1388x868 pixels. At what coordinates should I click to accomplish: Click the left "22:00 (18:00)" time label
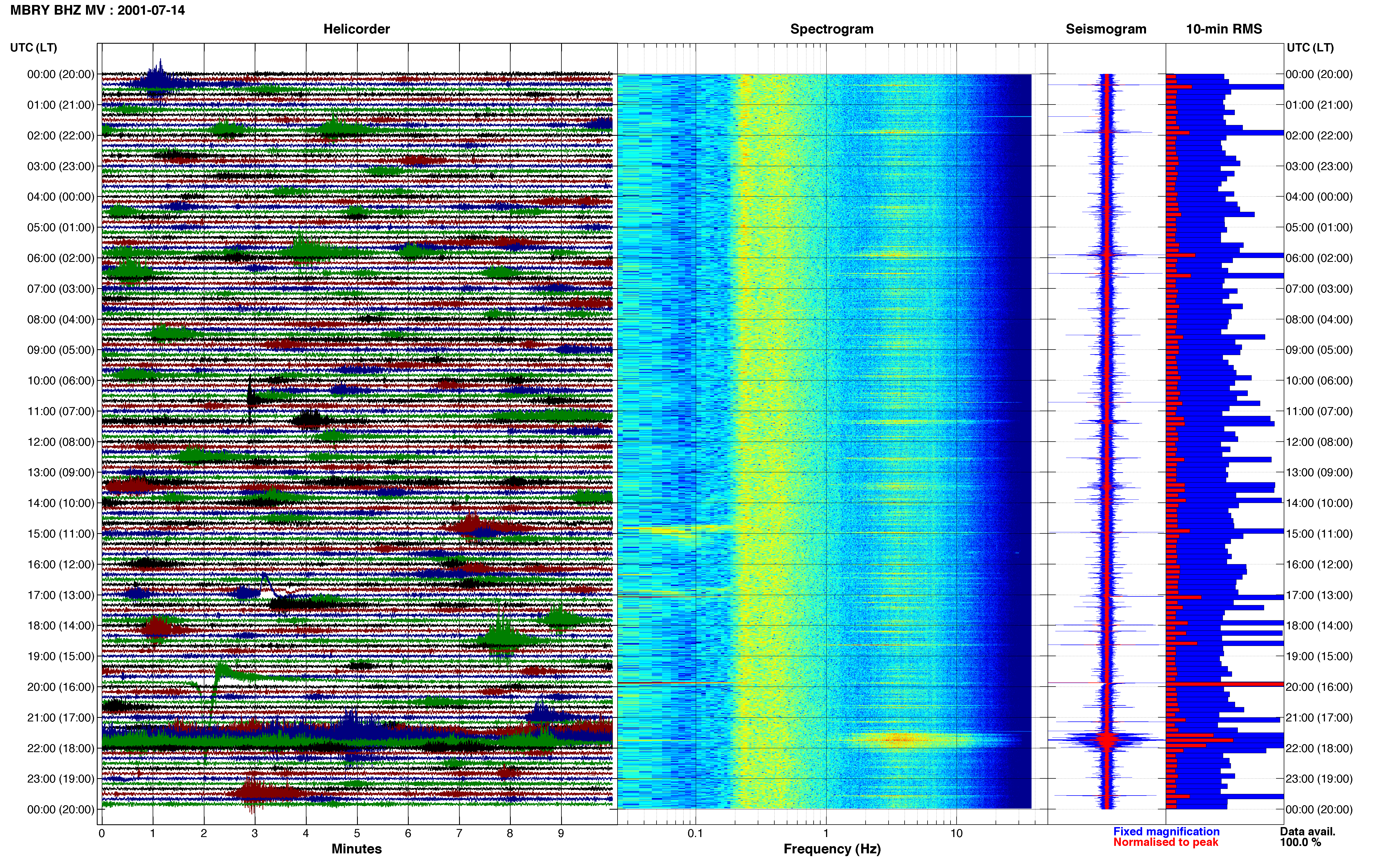coord(61,748)
